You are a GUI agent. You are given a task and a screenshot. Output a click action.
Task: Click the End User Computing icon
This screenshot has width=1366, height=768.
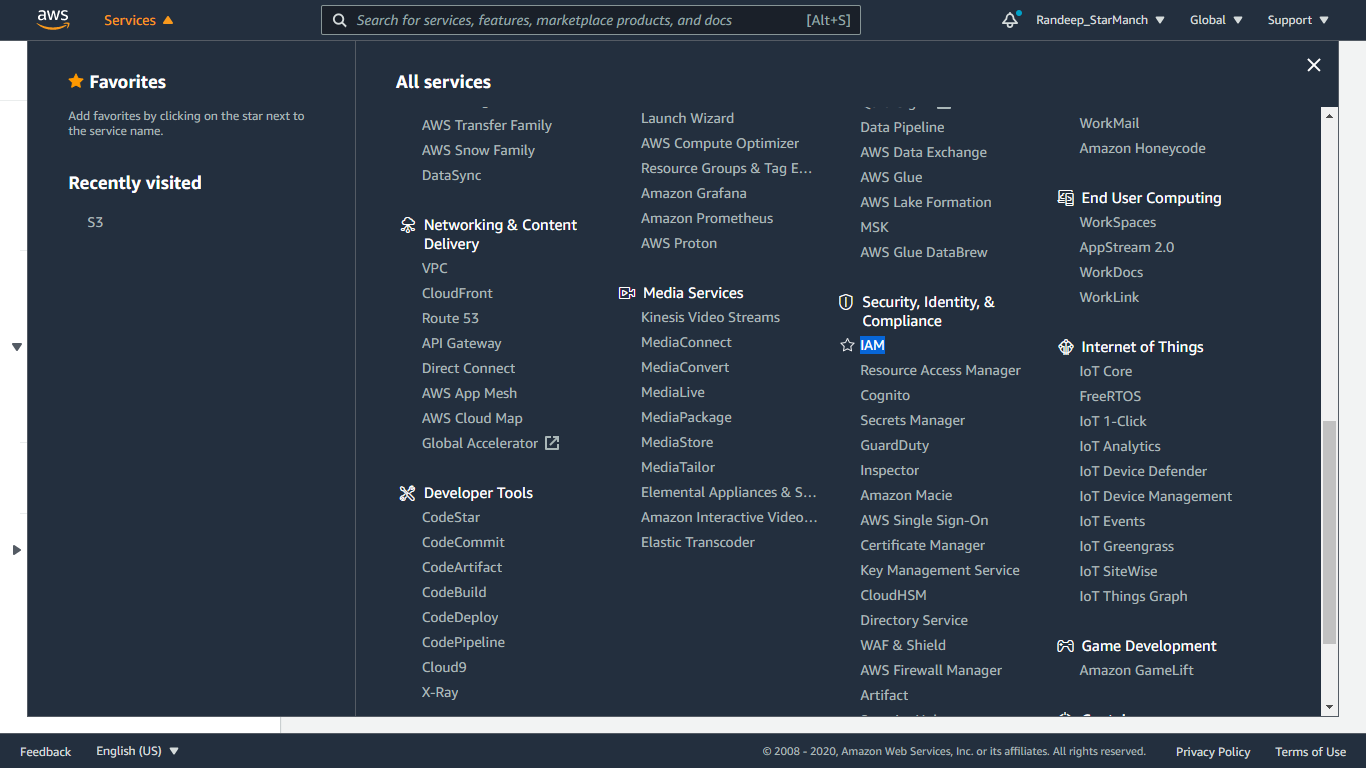click(x=1066, y=198)
